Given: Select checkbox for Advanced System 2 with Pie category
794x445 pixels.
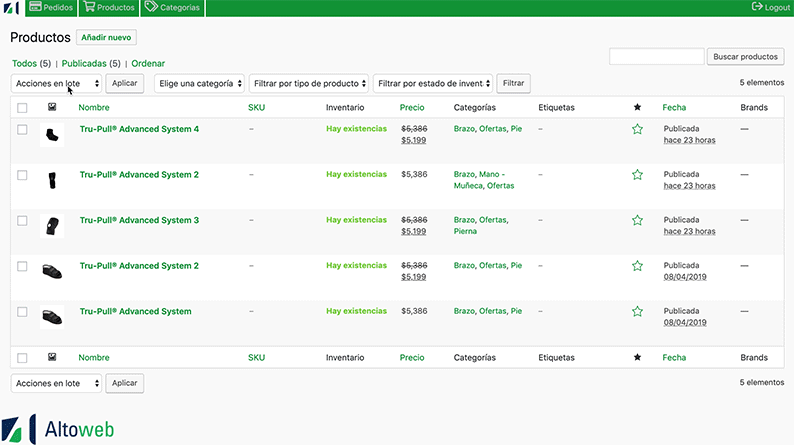Looking at the screenshot, I should [22, 266].
